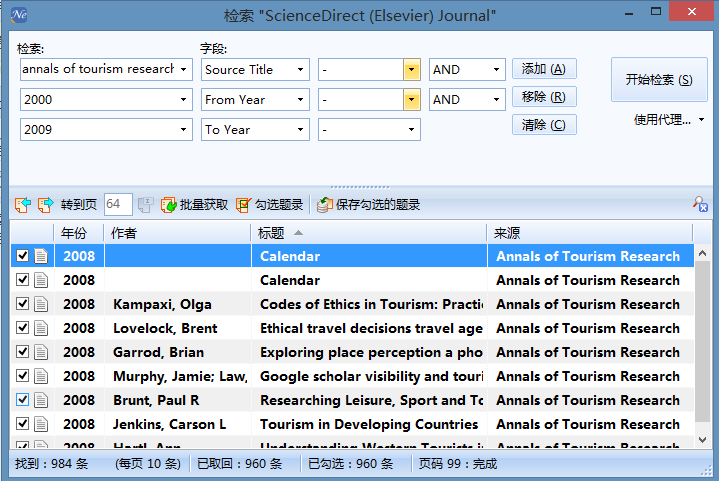Image resolution: width=719 pixels, height=481 pixels.
Task: Click the search-in-results icon at toolbar right
Action: point(700,204)
